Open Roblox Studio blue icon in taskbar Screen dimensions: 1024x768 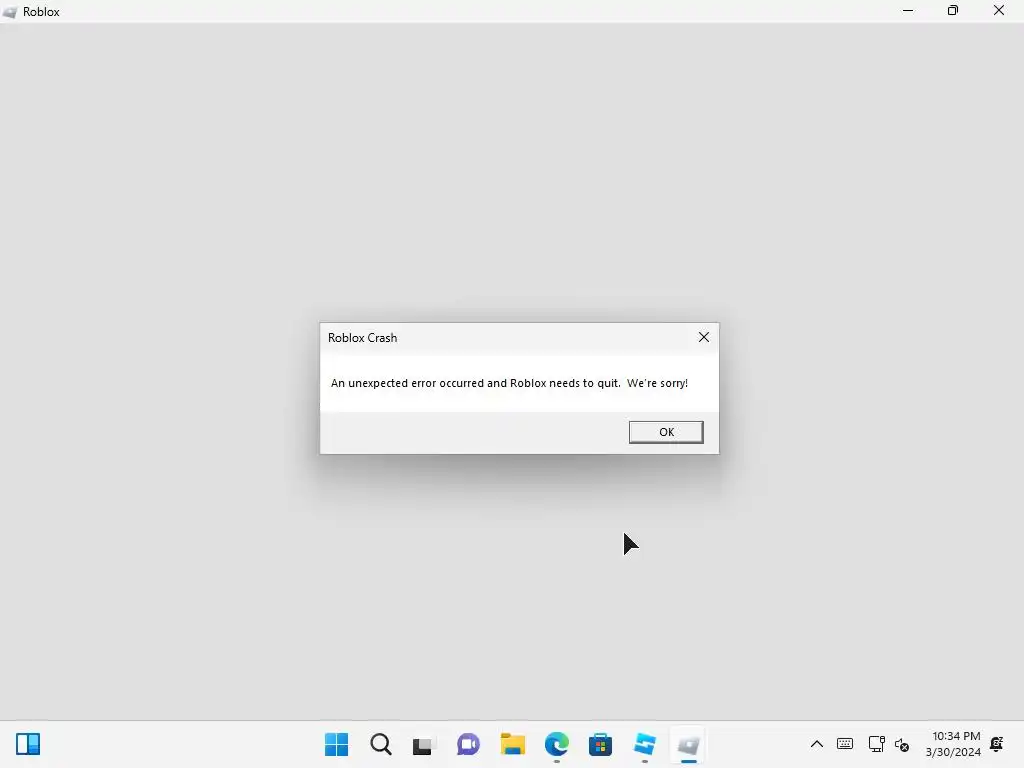click(645, 744)
